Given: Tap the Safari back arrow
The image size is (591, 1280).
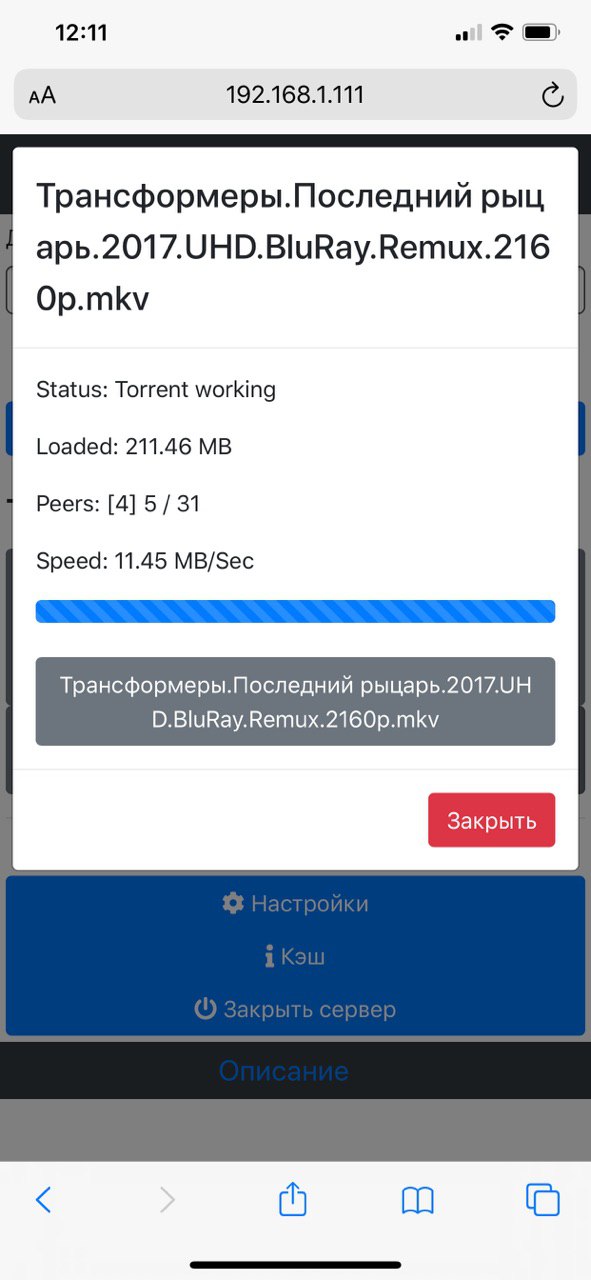Looking at the screenshot, I should (x=43, y=1199).
